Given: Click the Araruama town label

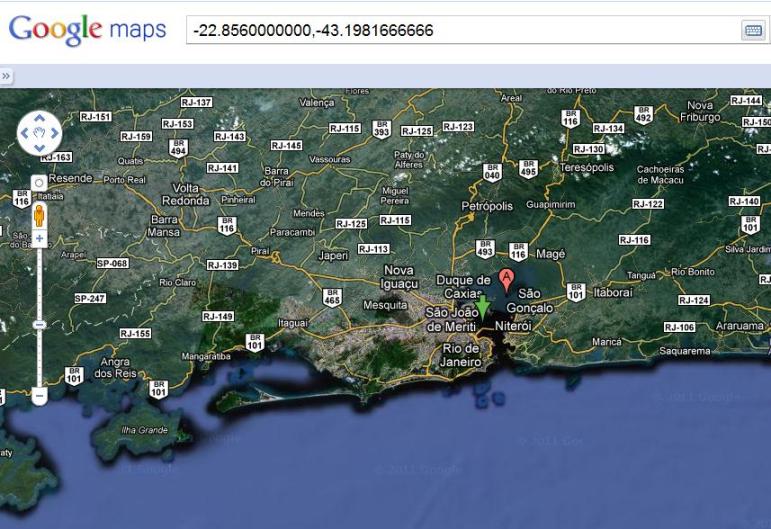Looking at the screenshot, I should coord(740,325).
